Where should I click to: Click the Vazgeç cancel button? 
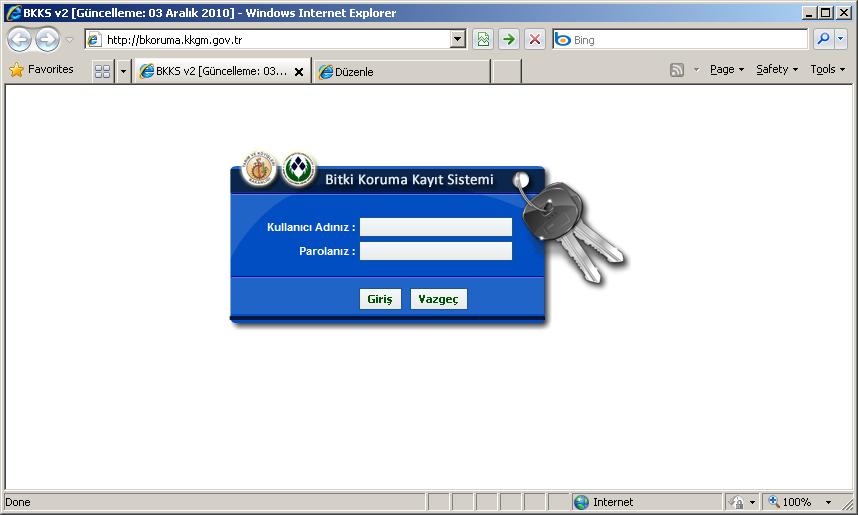[x=438, y=299]
